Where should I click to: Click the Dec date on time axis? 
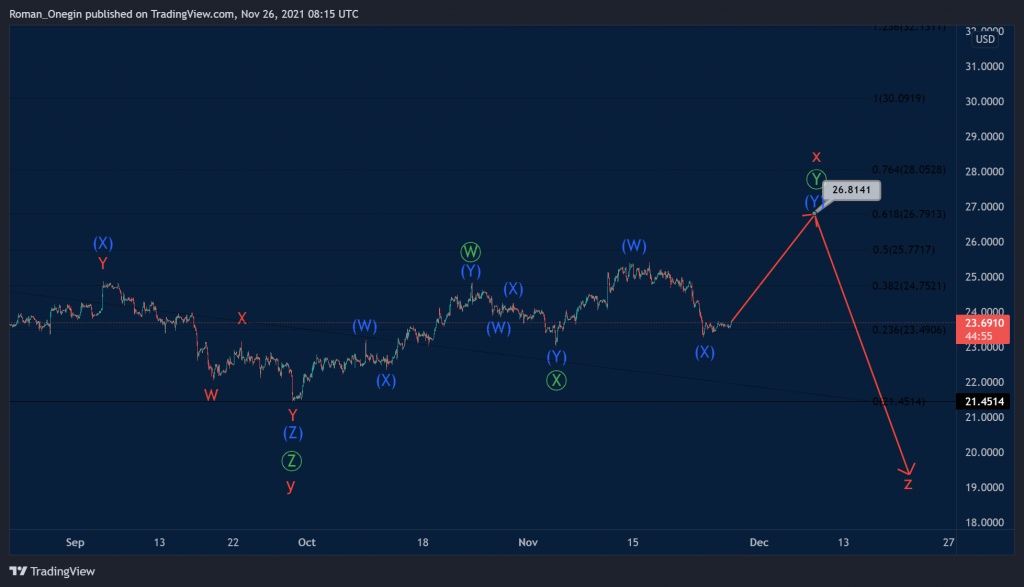coord(759,543)
